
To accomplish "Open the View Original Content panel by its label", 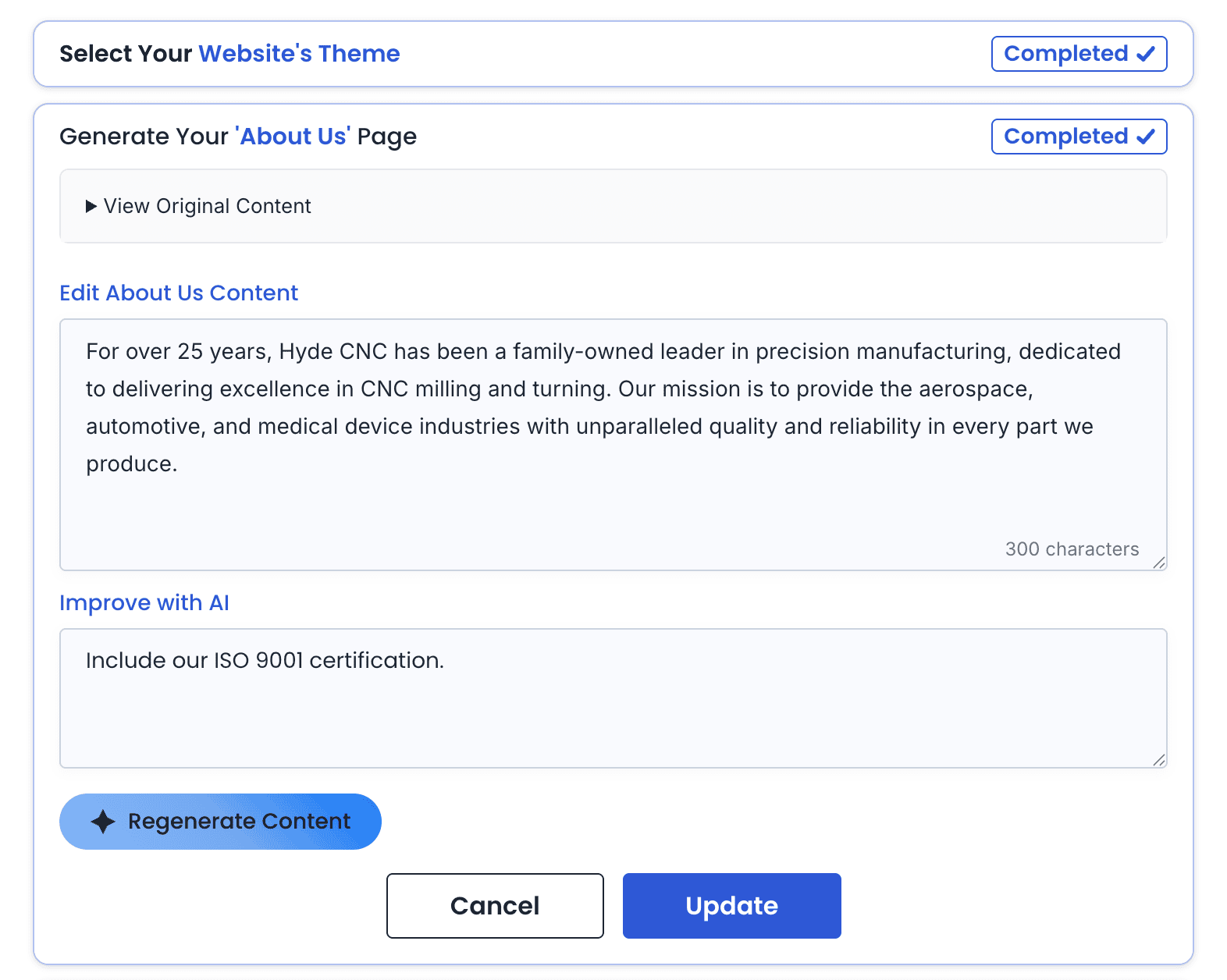I will point(207,206).
